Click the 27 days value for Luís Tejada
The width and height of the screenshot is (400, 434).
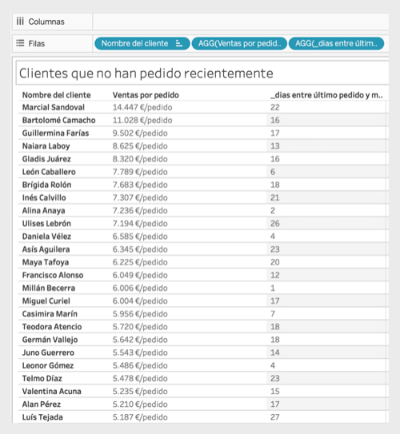pos(275,417)
